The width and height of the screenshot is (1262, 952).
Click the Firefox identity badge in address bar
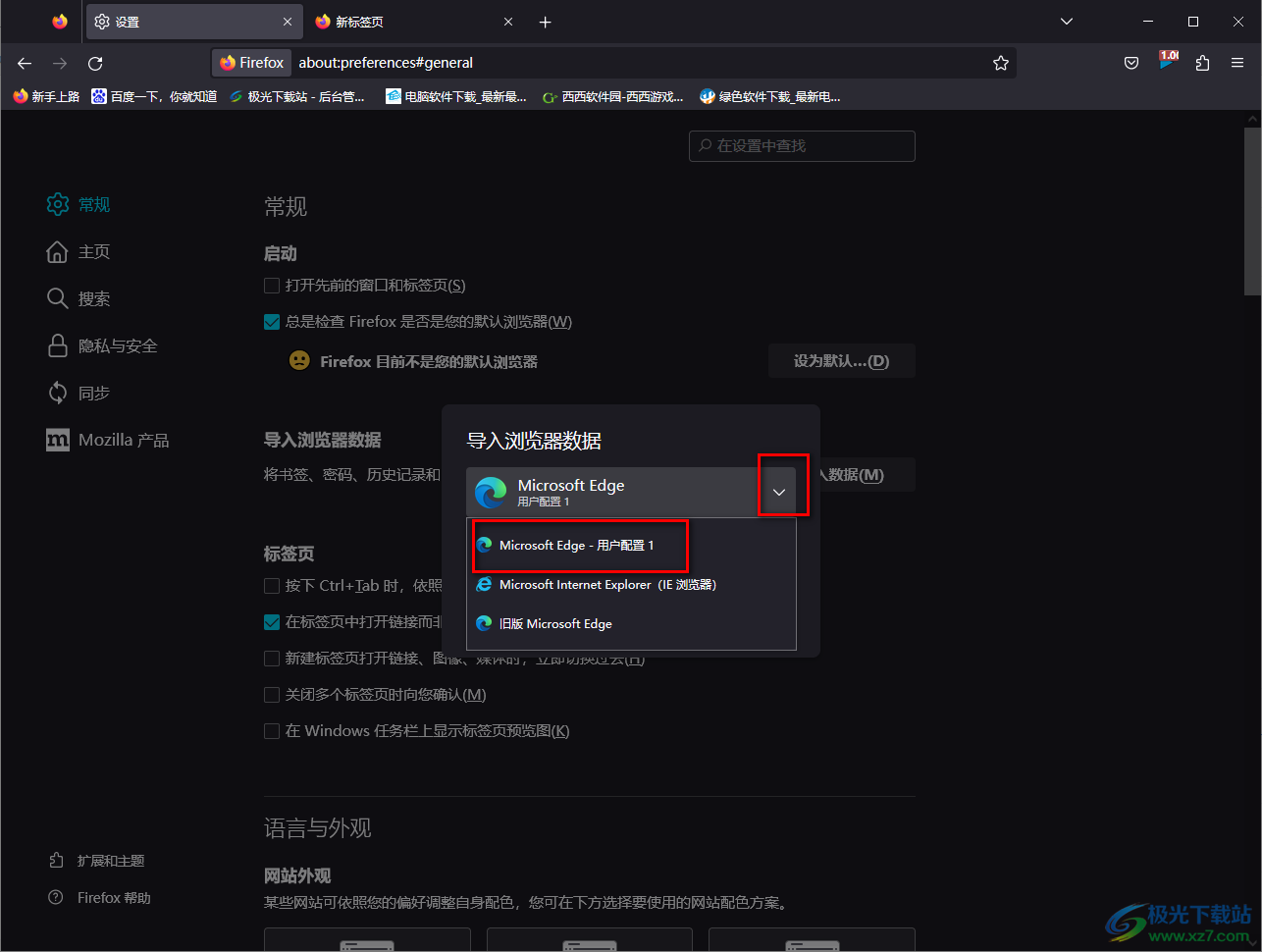(252, 63)
